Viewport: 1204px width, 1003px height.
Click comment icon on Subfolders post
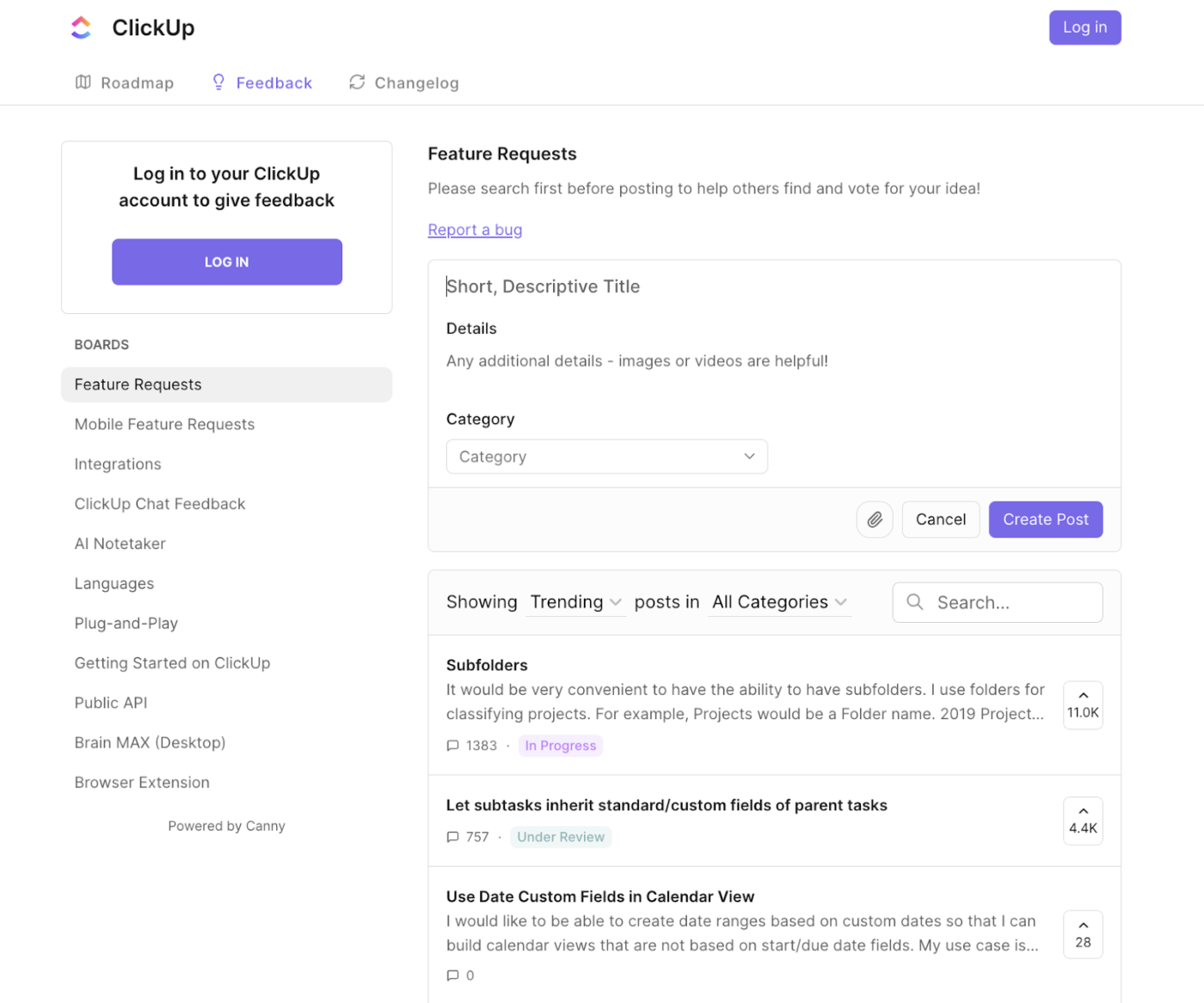coord(453,746)
